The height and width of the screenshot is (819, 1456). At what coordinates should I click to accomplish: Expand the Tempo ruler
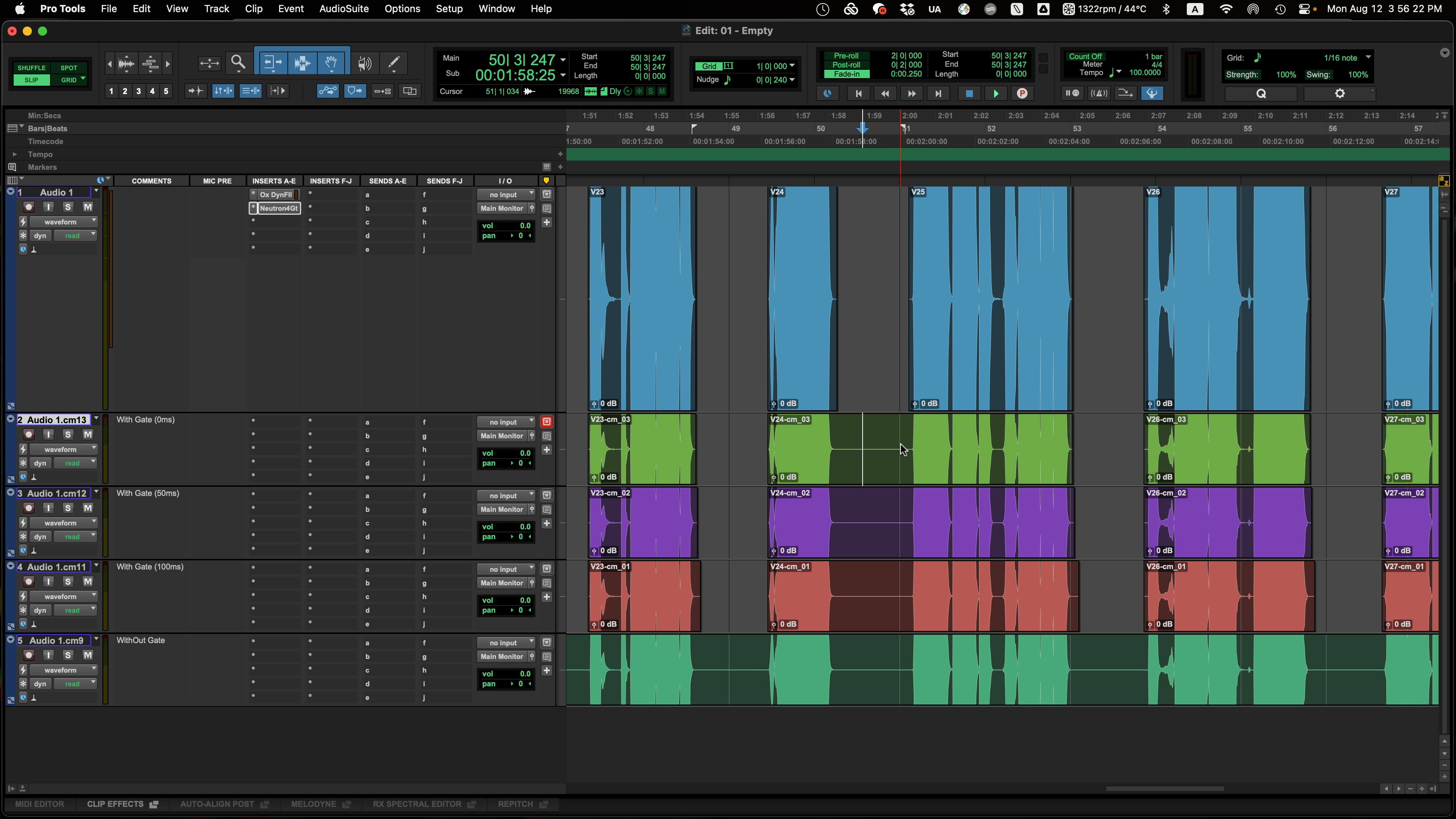(15, 154)
